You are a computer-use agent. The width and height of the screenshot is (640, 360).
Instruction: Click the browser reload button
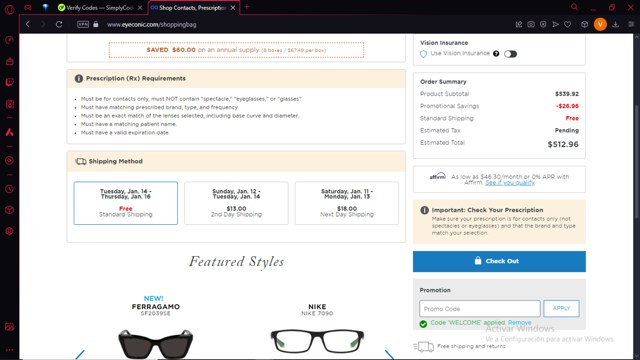click(59, 24)
